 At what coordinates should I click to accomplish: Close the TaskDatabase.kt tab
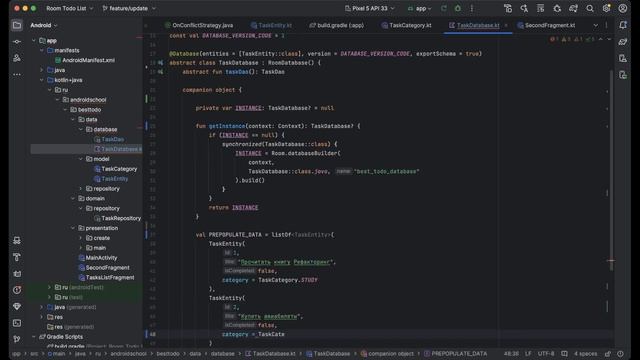(506, 25)
